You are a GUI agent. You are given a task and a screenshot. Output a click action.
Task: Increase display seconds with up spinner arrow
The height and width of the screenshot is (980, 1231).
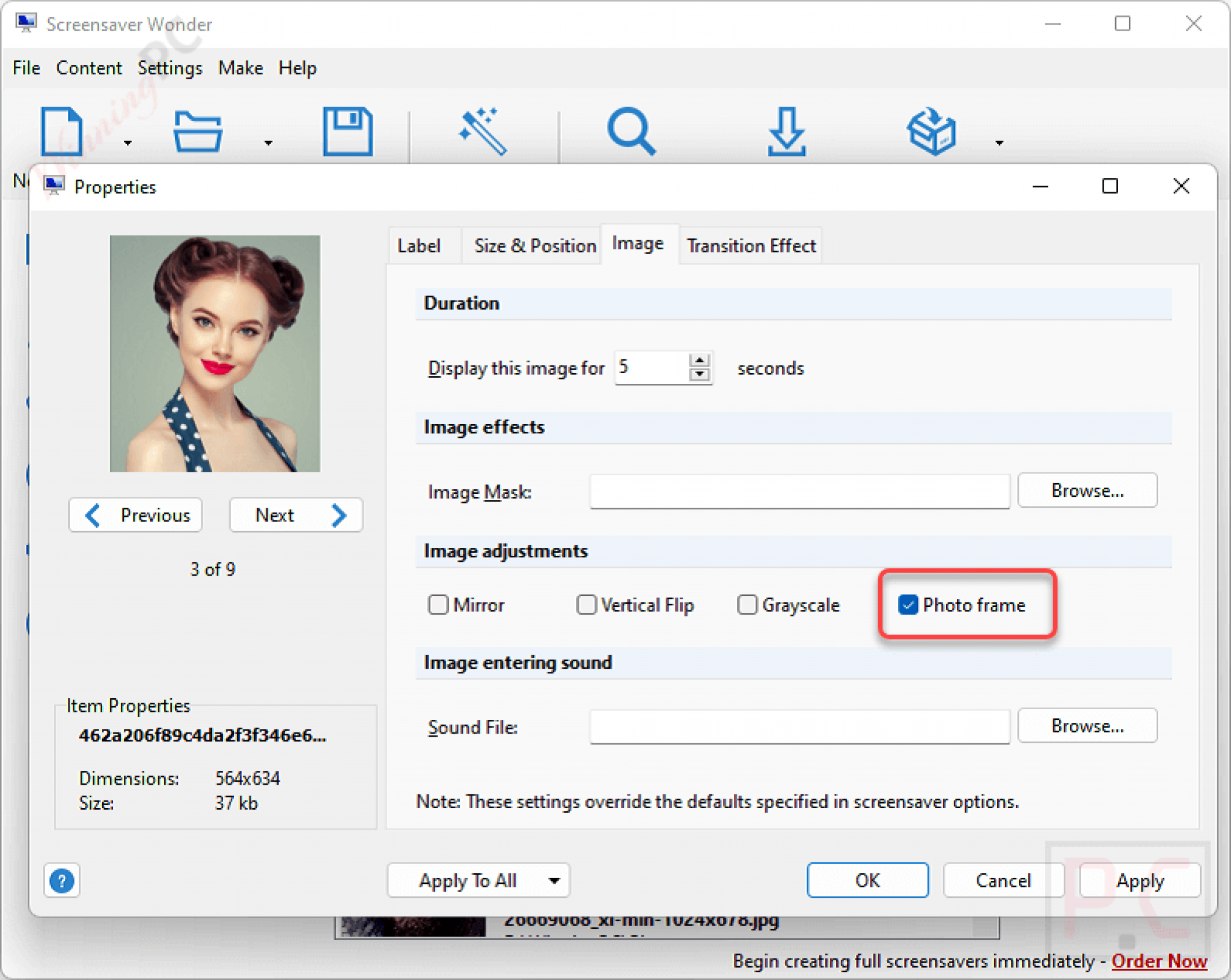699,360
